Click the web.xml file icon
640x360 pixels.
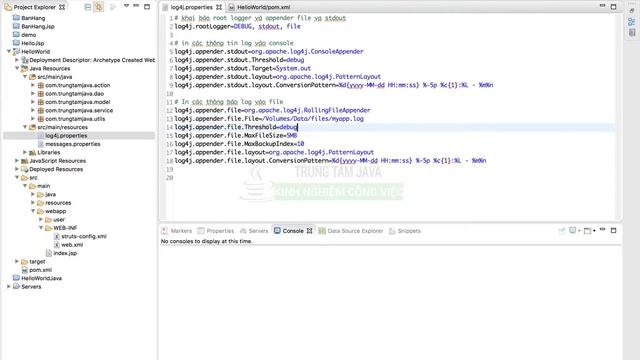click(x=57, y=244)
